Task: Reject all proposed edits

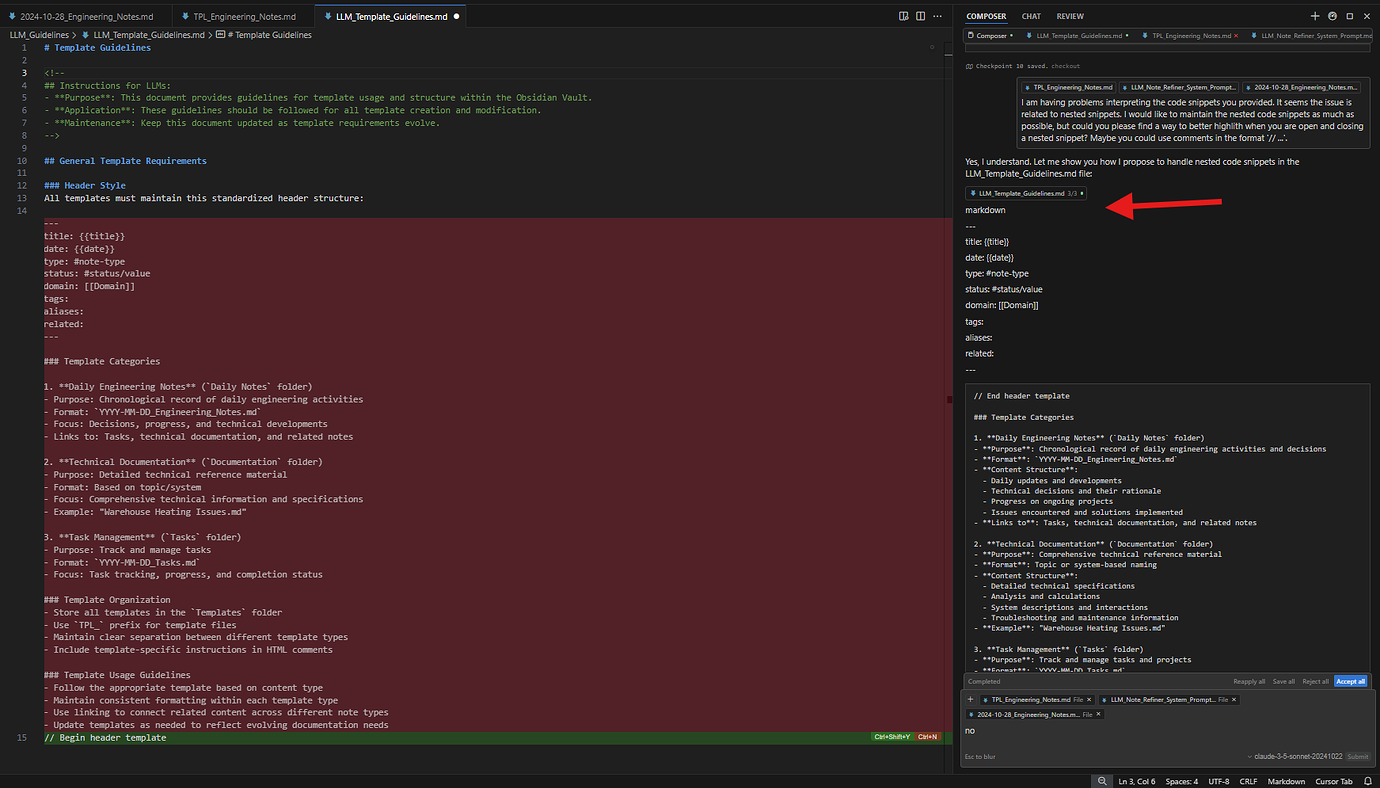Action: tap(1315, 681)
